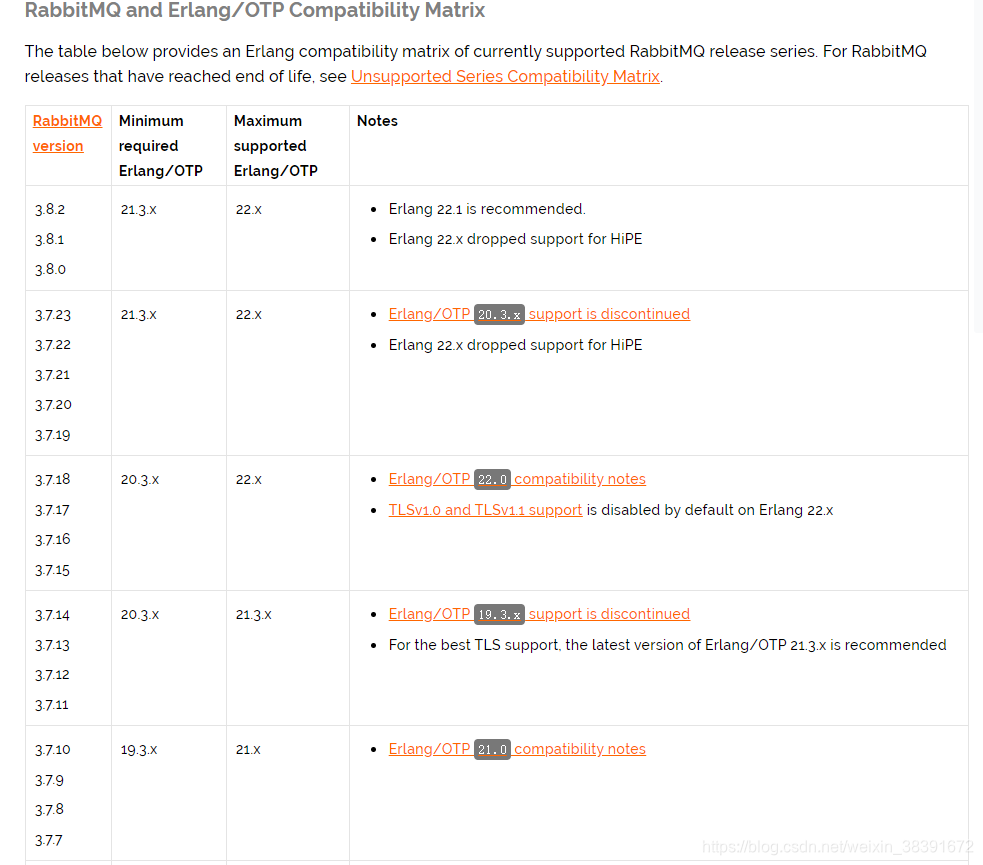Open the Erlang/OTP 21.0 compatibility notes link
Viewport: 983px width, 865px height.
pyautogui.click(x=517, y=749)
